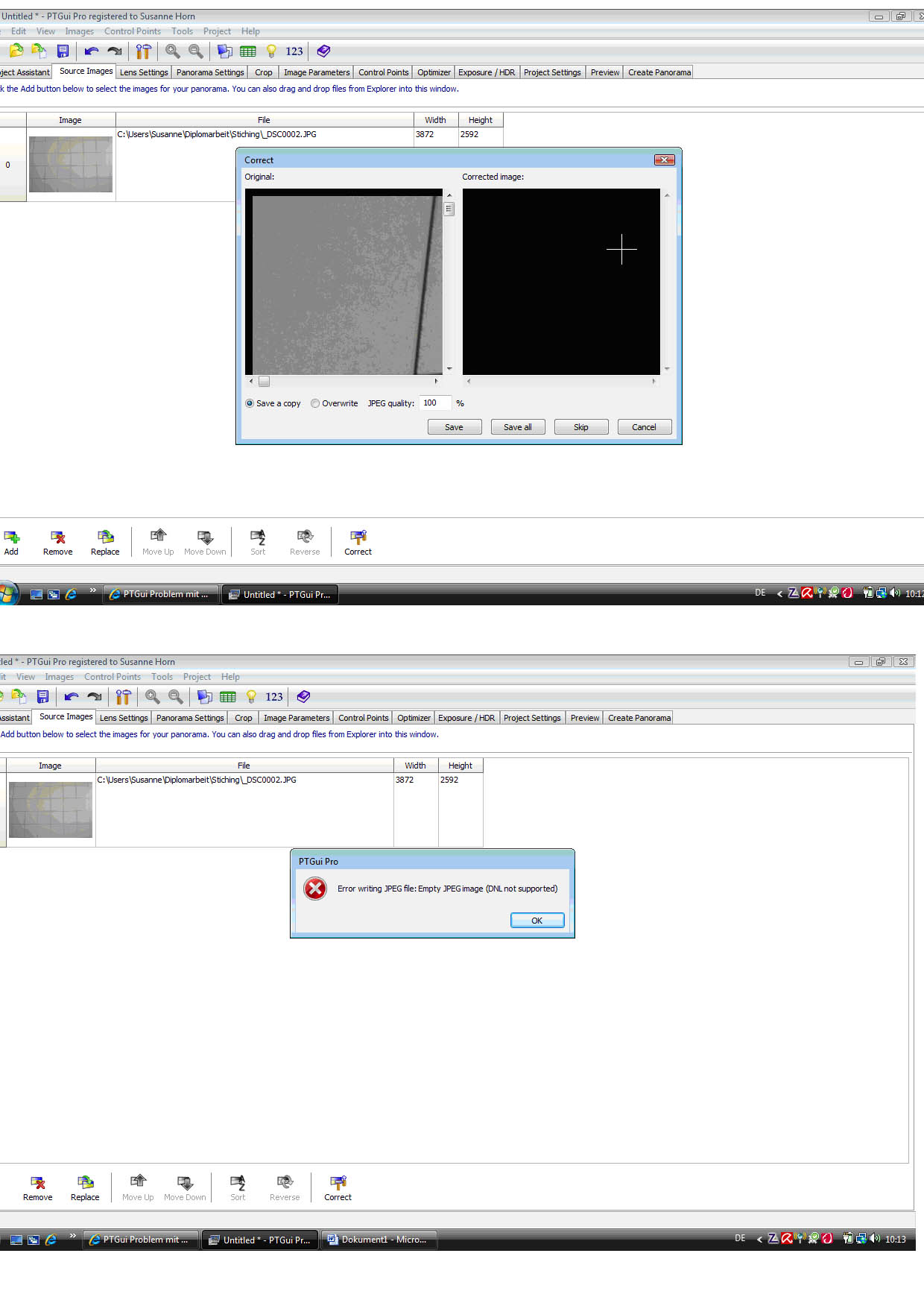The image size is (924, 1303).
Task: Click OK in the PTGui Pro error dialog
Action: (537, 921)
